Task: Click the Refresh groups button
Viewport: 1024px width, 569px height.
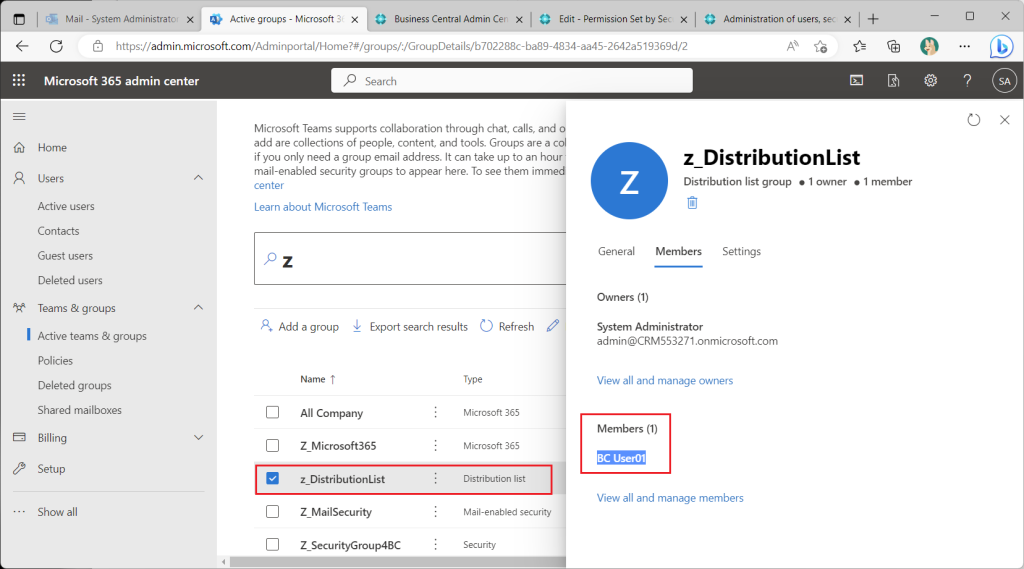Action: [507, 326]
